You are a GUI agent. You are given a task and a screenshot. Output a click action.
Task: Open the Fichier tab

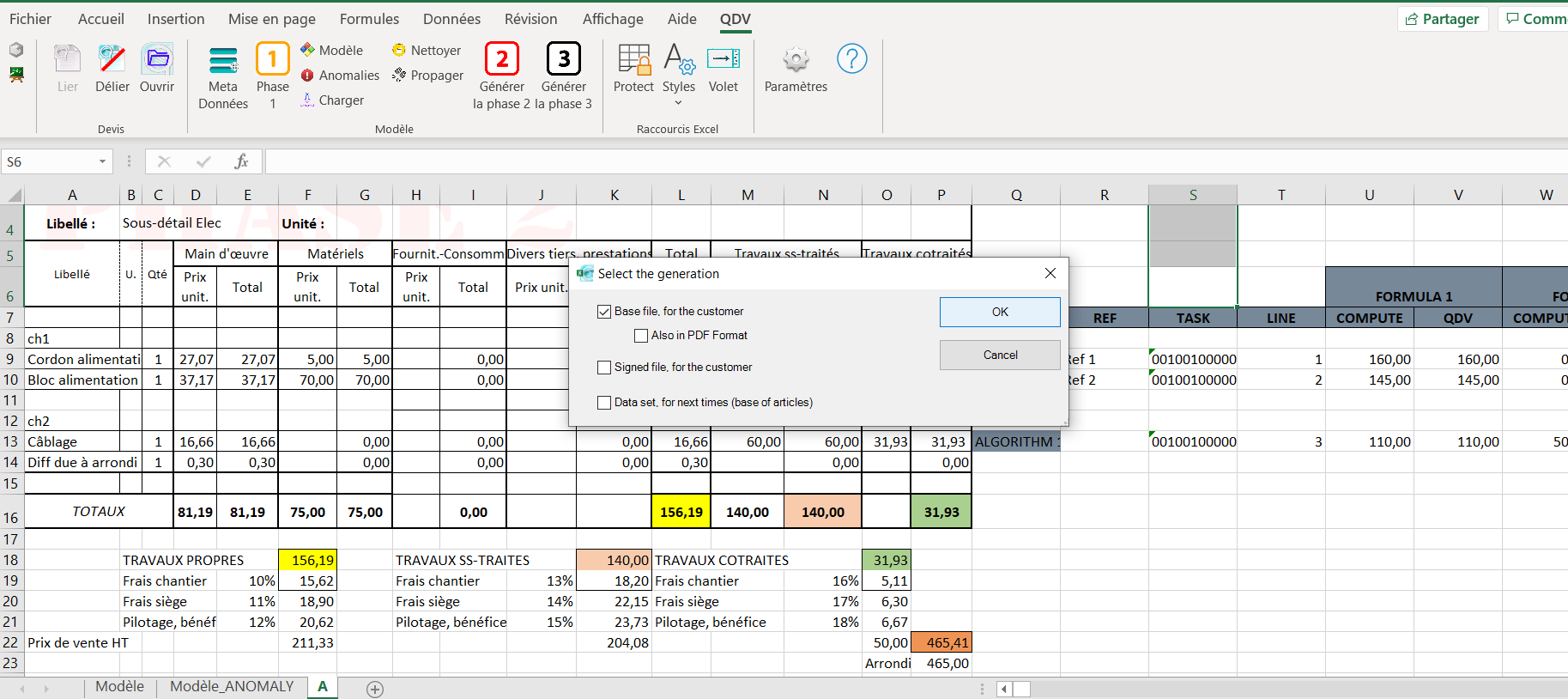(30, 19)
